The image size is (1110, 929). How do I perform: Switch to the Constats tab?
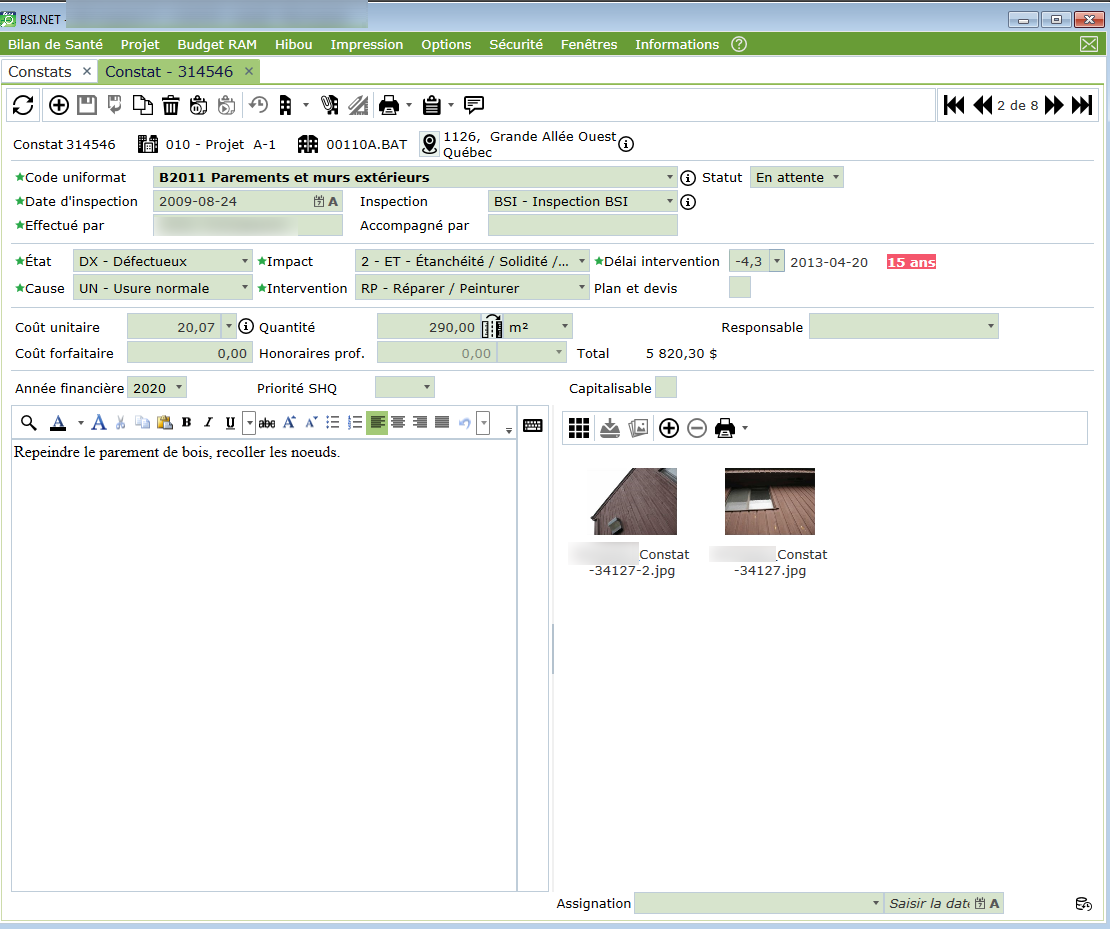(x=40, y=72)
